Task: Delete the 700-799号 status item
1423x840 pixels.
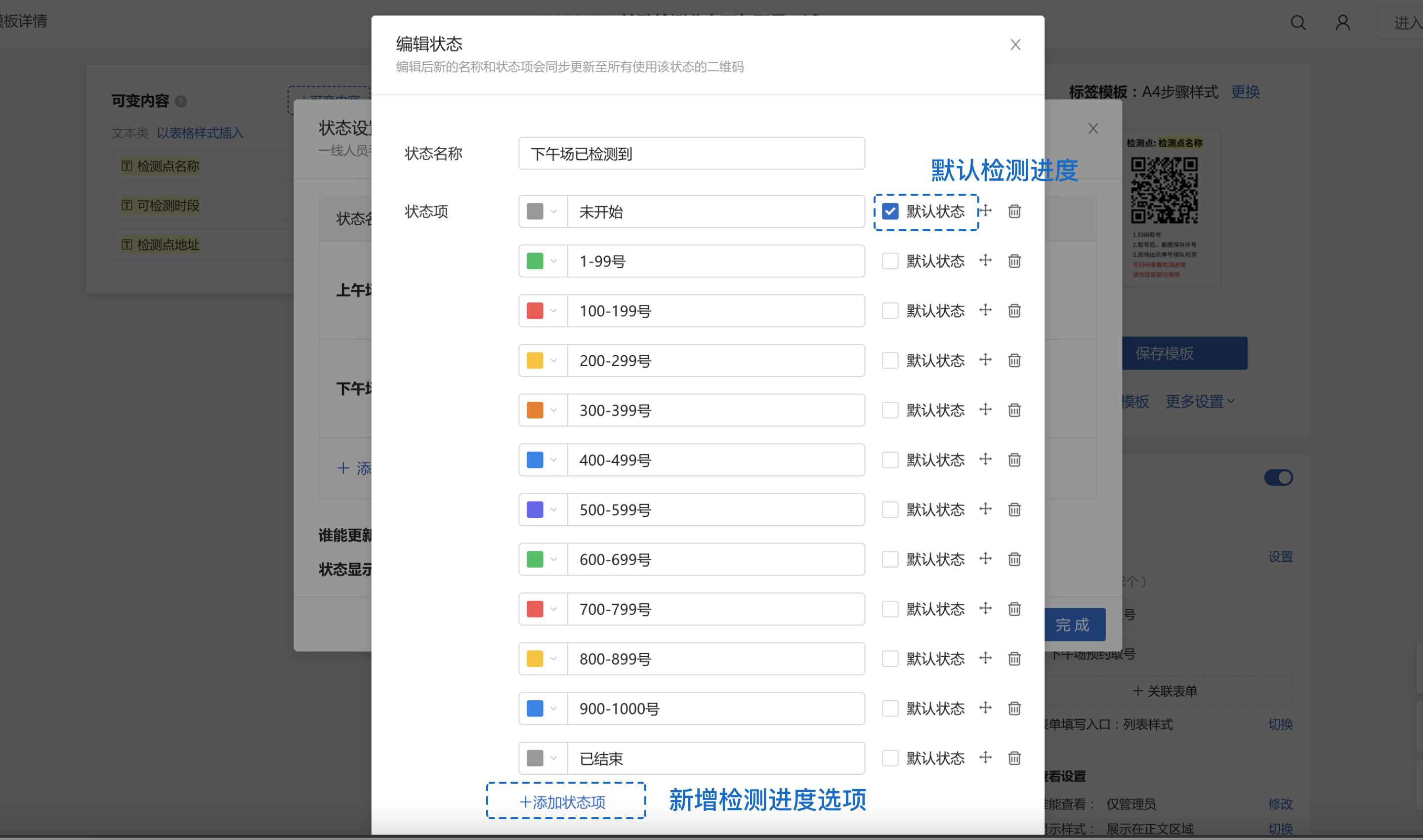Action: (x=1014, y=610)
